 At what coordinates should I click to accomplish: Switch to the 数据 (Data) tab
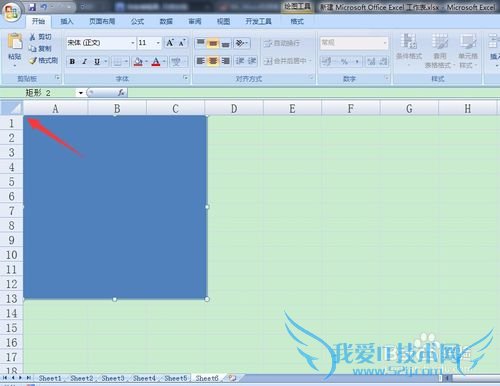166,21
